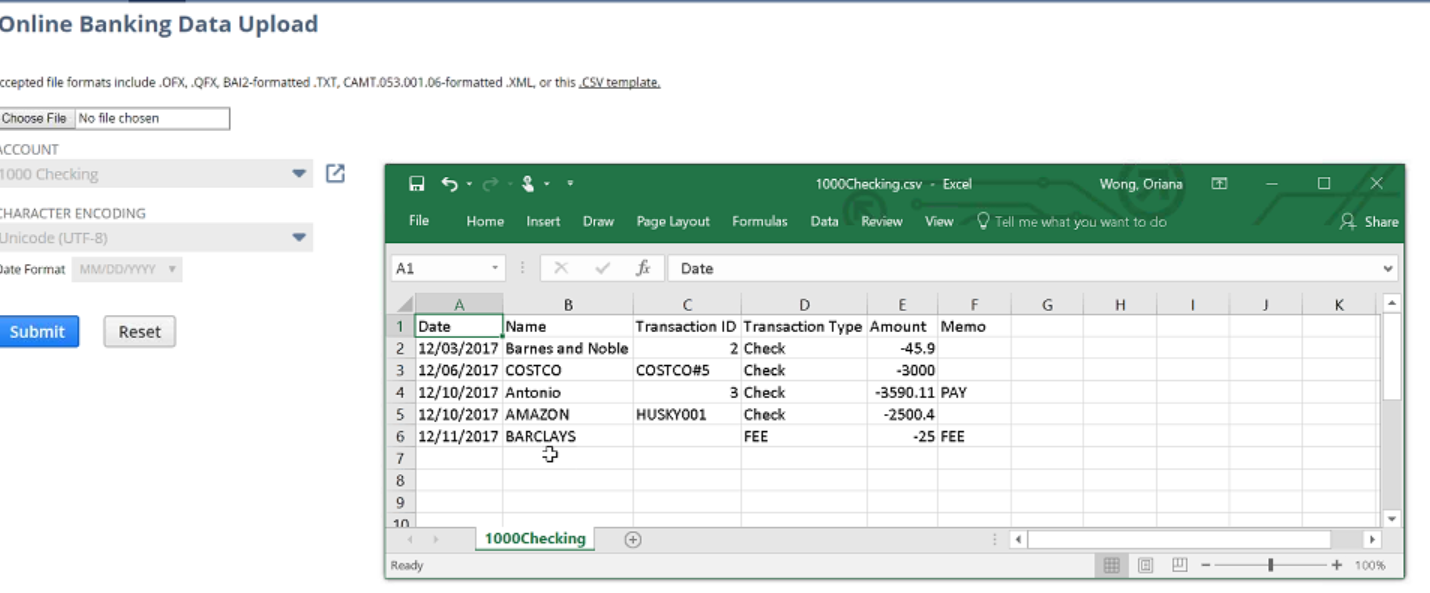This screenshot has height=593, width=1430.
Task: Click the Insert Function fx icon
Action: point(643,268)
